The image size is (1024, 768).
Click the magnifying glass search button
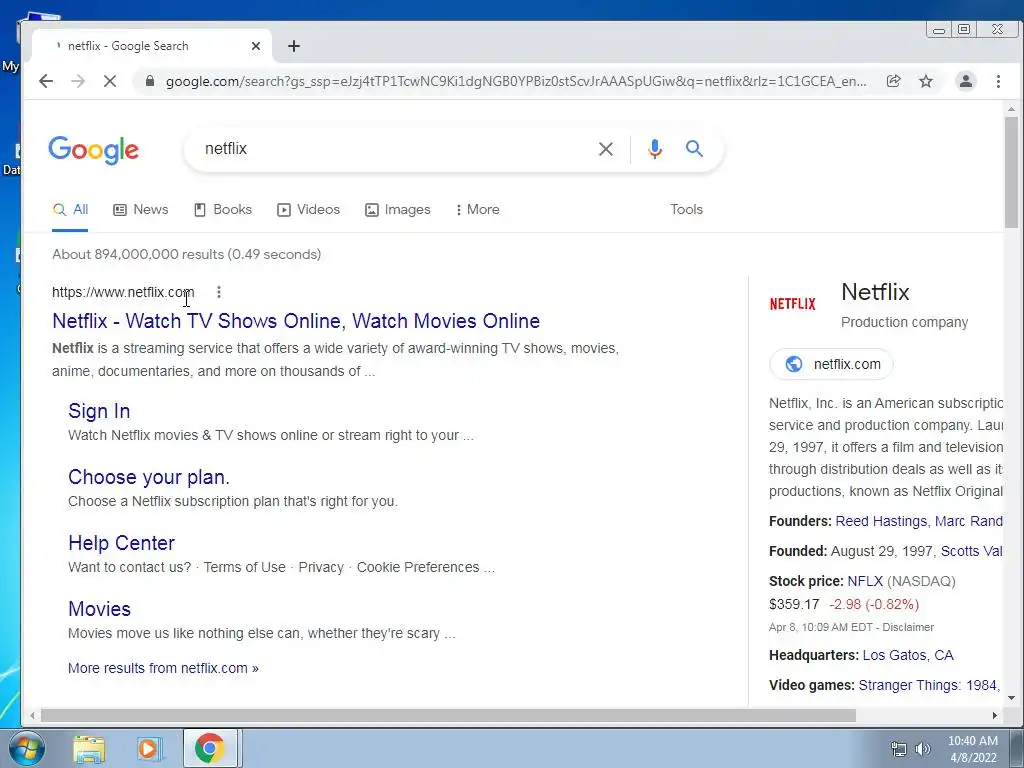coord(694,149)
